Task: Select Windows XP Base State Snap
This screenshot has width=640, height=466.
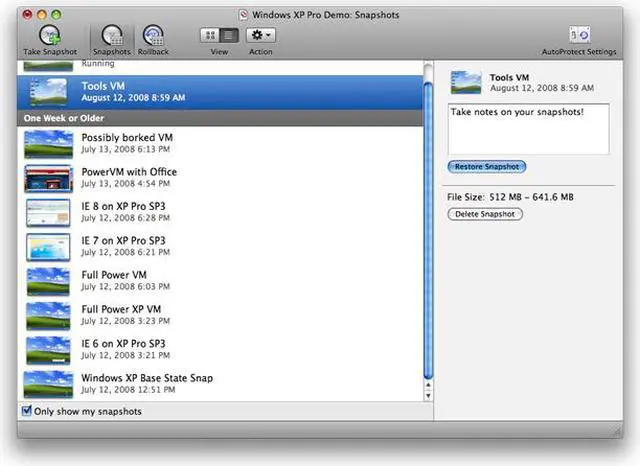Action: coord(220,384)
